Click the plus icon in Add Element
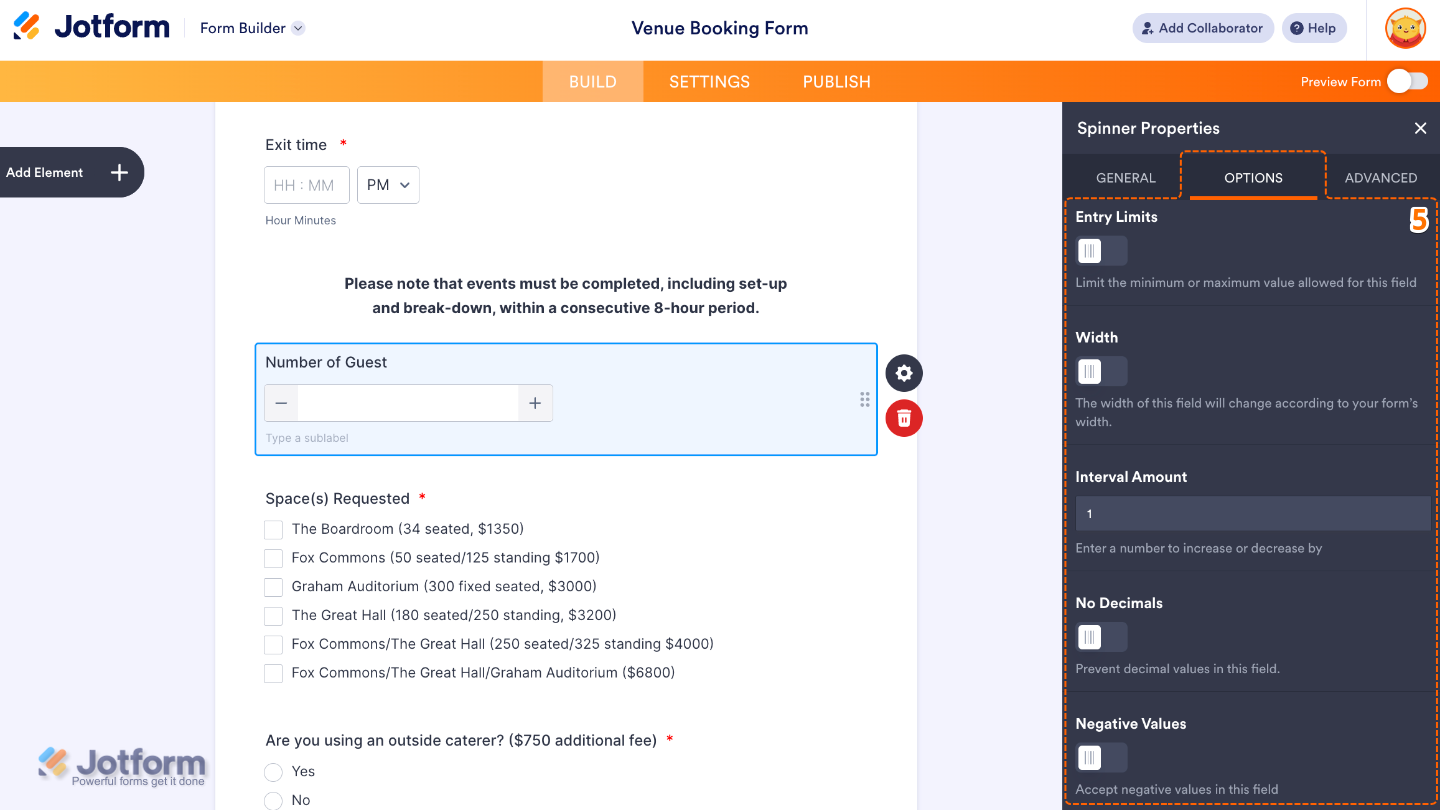The height and width of the screenshot is (810, 1440). point(119,172)
